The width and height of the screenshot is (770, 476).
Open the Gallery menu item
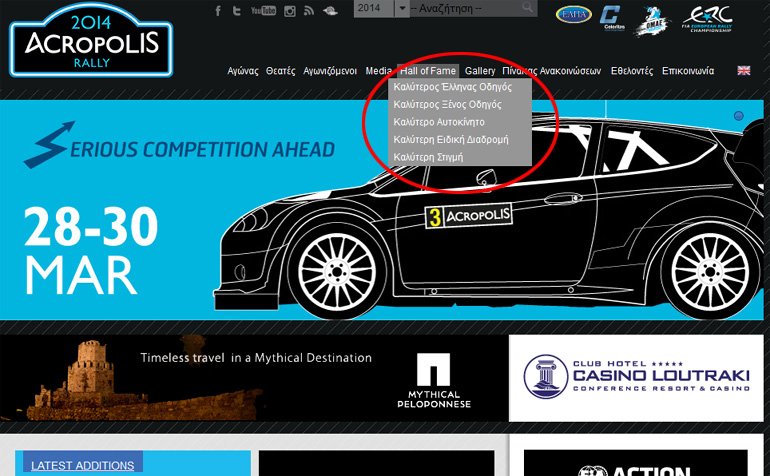480,71
